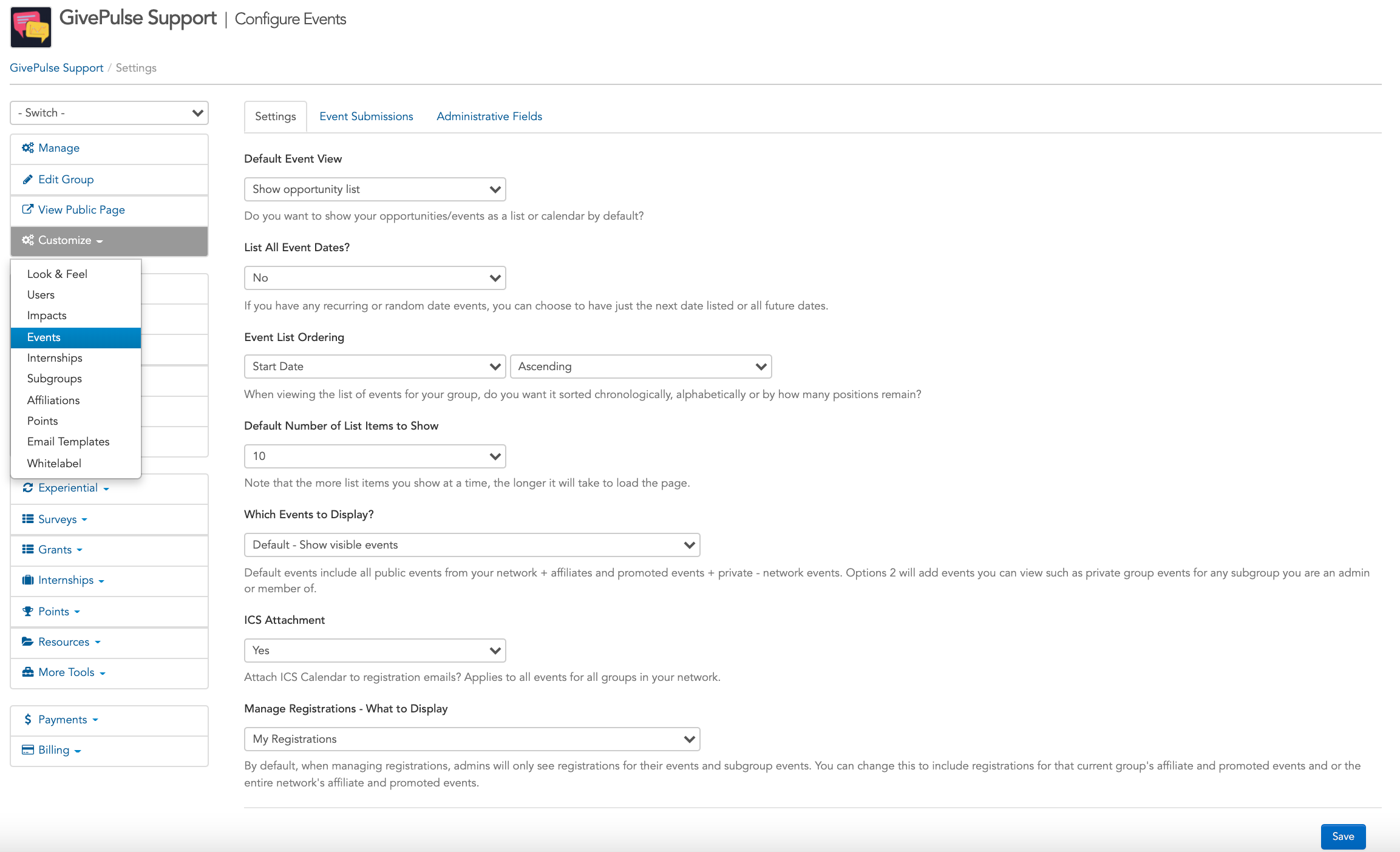
Task: Click the Experiential refresh icon
Action: tap(28, 488)
